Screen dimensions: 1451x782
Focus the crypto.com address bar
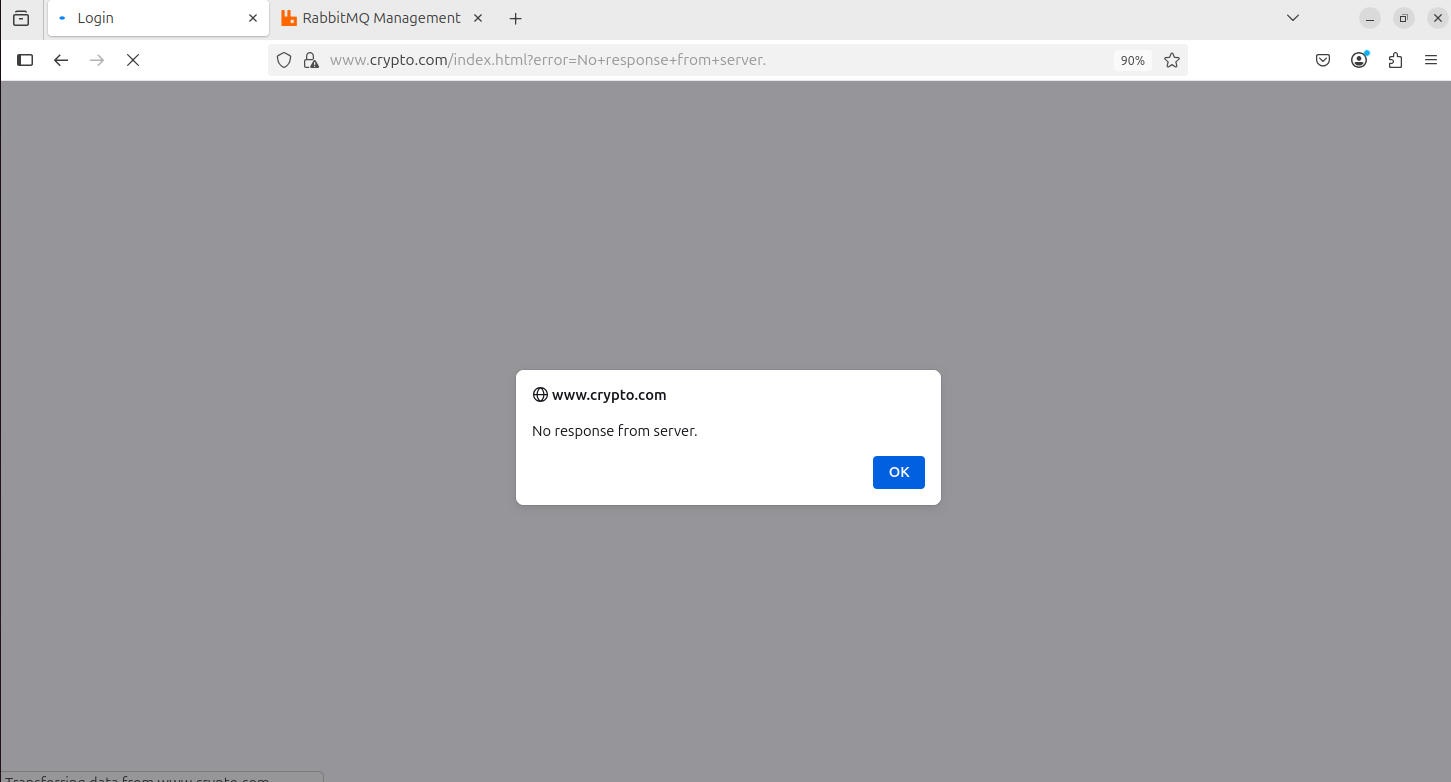[x=700, y=60]
